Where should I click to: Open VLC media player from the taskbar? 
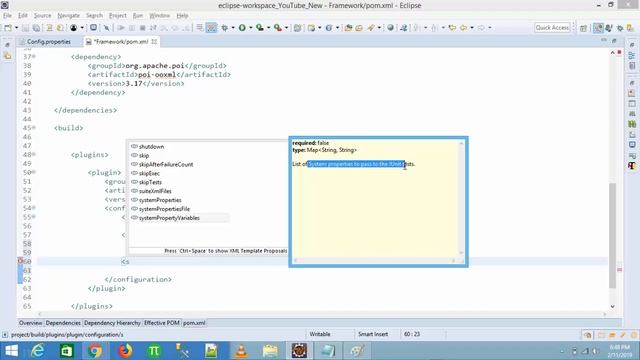(241, 351)
